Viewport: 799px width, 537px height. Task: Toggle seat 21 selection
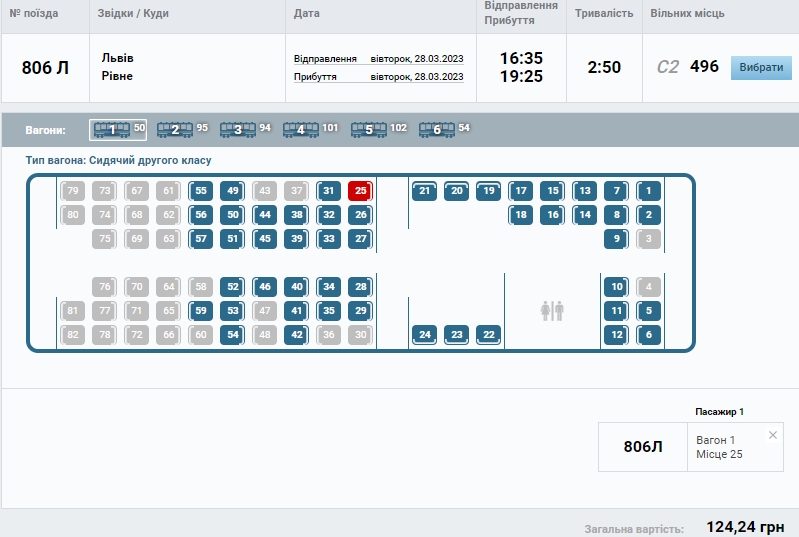coord(424,190)
